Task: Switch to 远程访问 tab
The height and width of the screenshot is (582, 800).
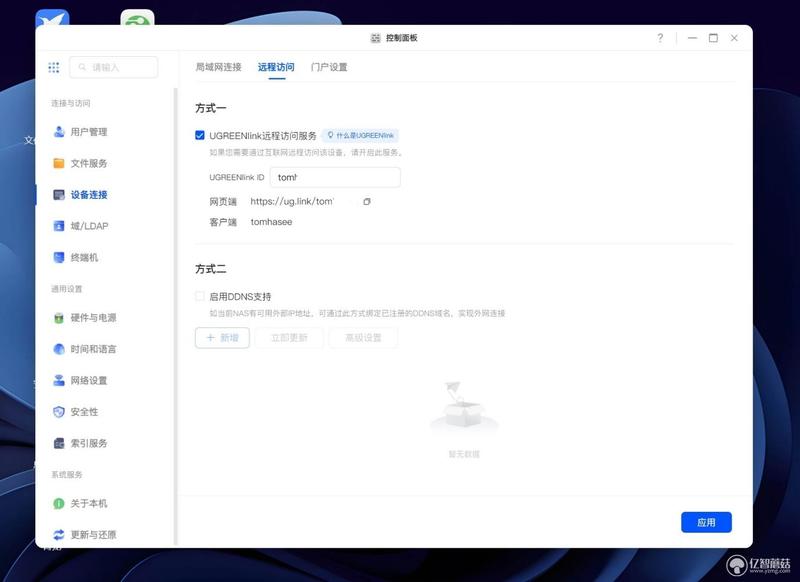Action: click(276, 67)
